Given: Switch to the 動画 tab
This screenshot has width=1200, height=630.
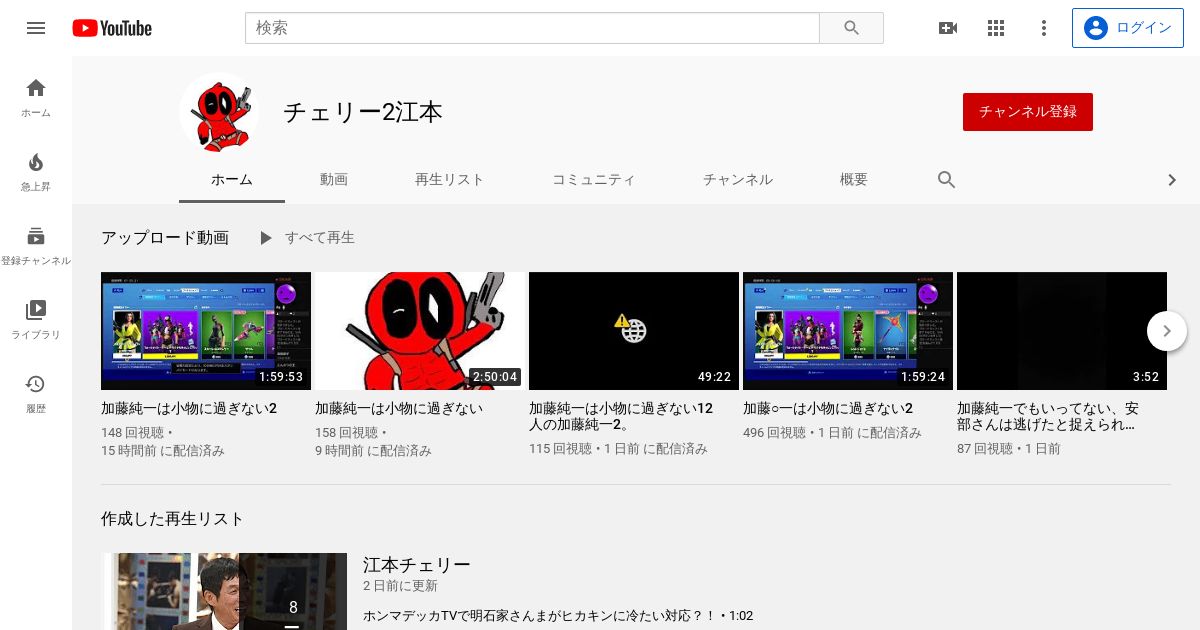Looking at the screenshot, I should [334, 180].
